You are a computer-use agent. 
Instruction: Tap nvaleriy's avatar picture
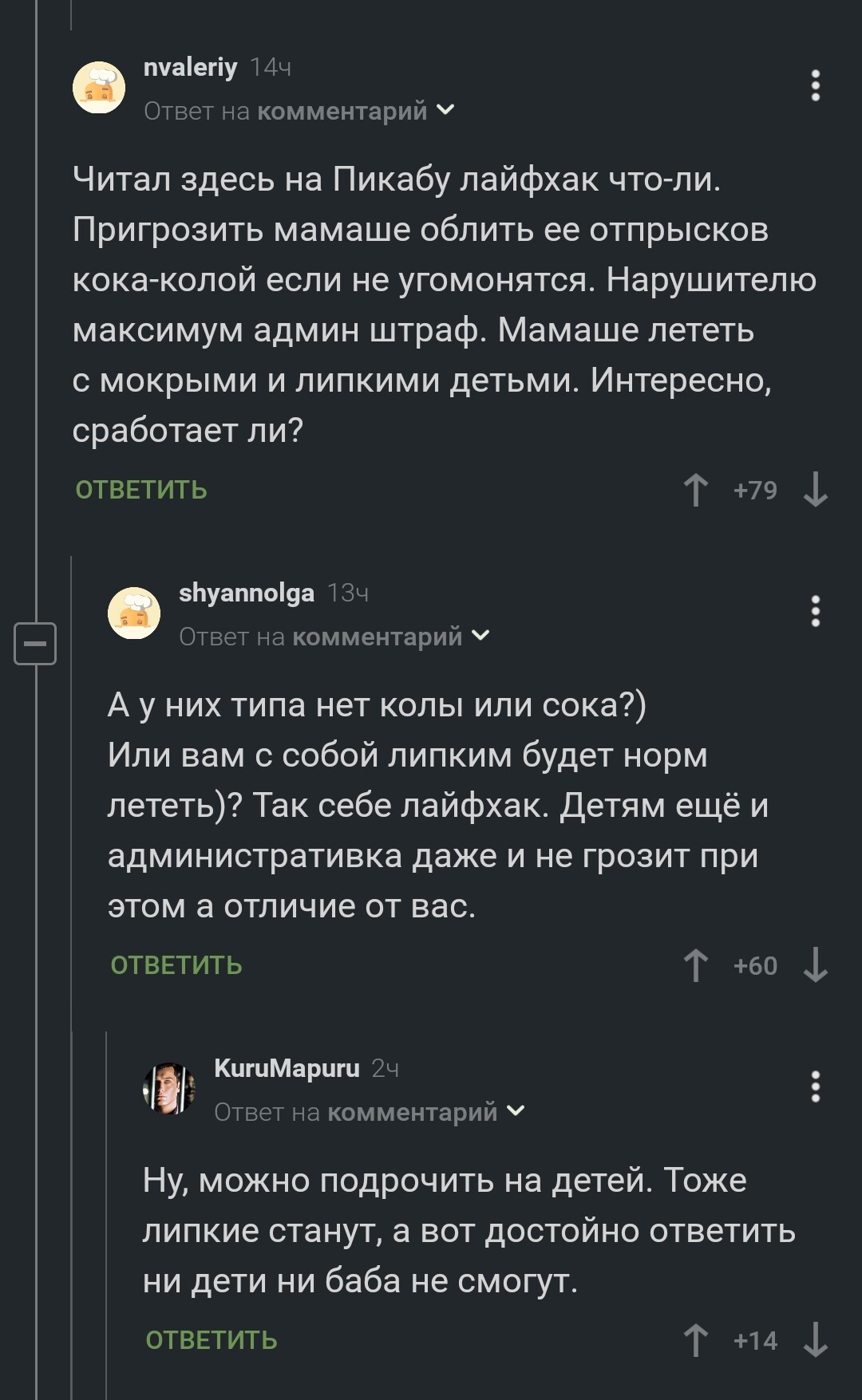(99, 87)
